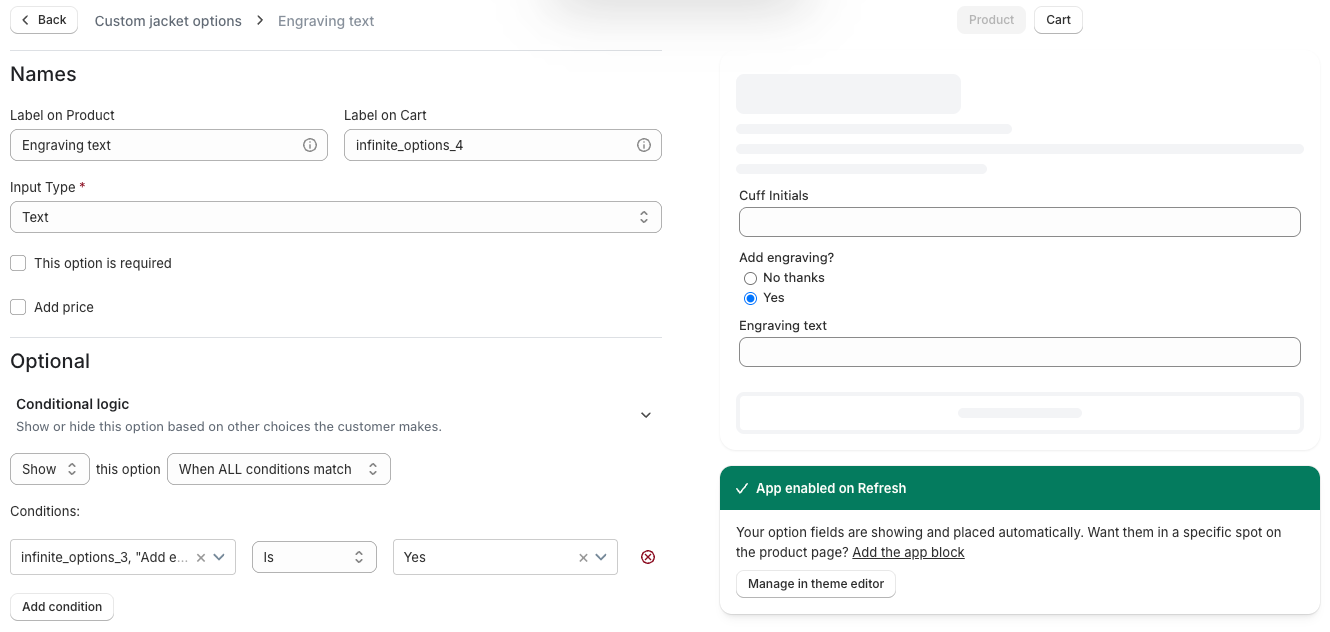Collapse the Conditional logic section
The width and height of the screenshot is (1330, 632).
pos(646,415)
